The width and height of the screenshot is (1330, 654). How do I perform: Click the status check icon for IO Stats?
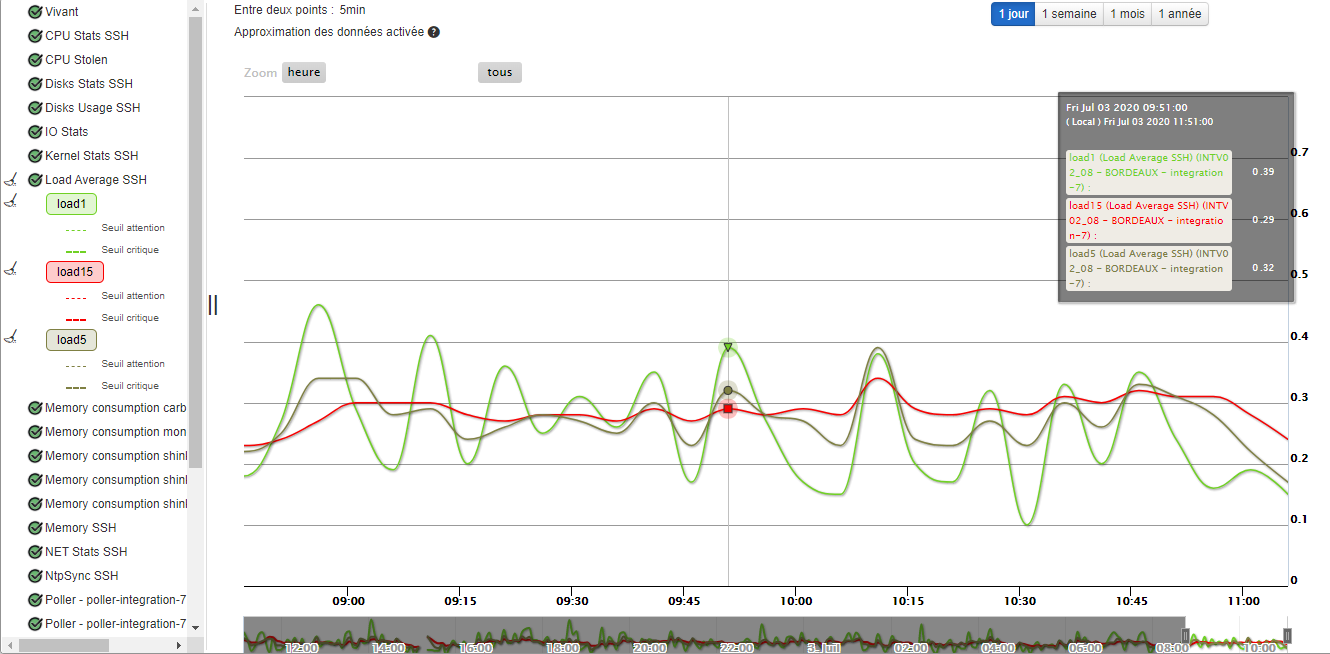(x=35, y=132)
